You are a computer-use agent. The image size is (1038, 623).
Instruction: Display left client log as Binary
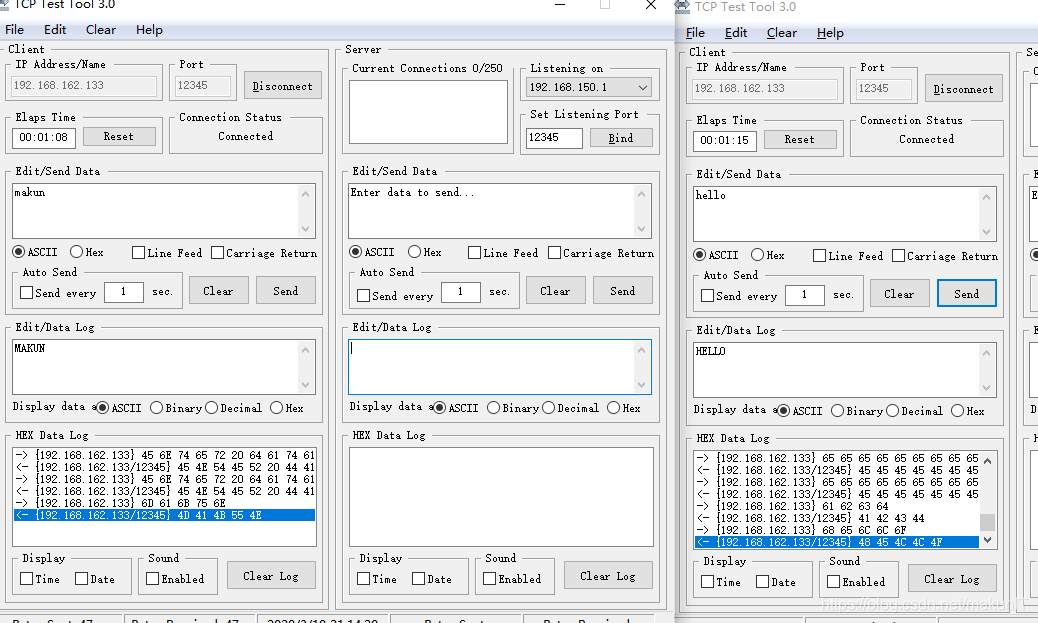[175, 408]
